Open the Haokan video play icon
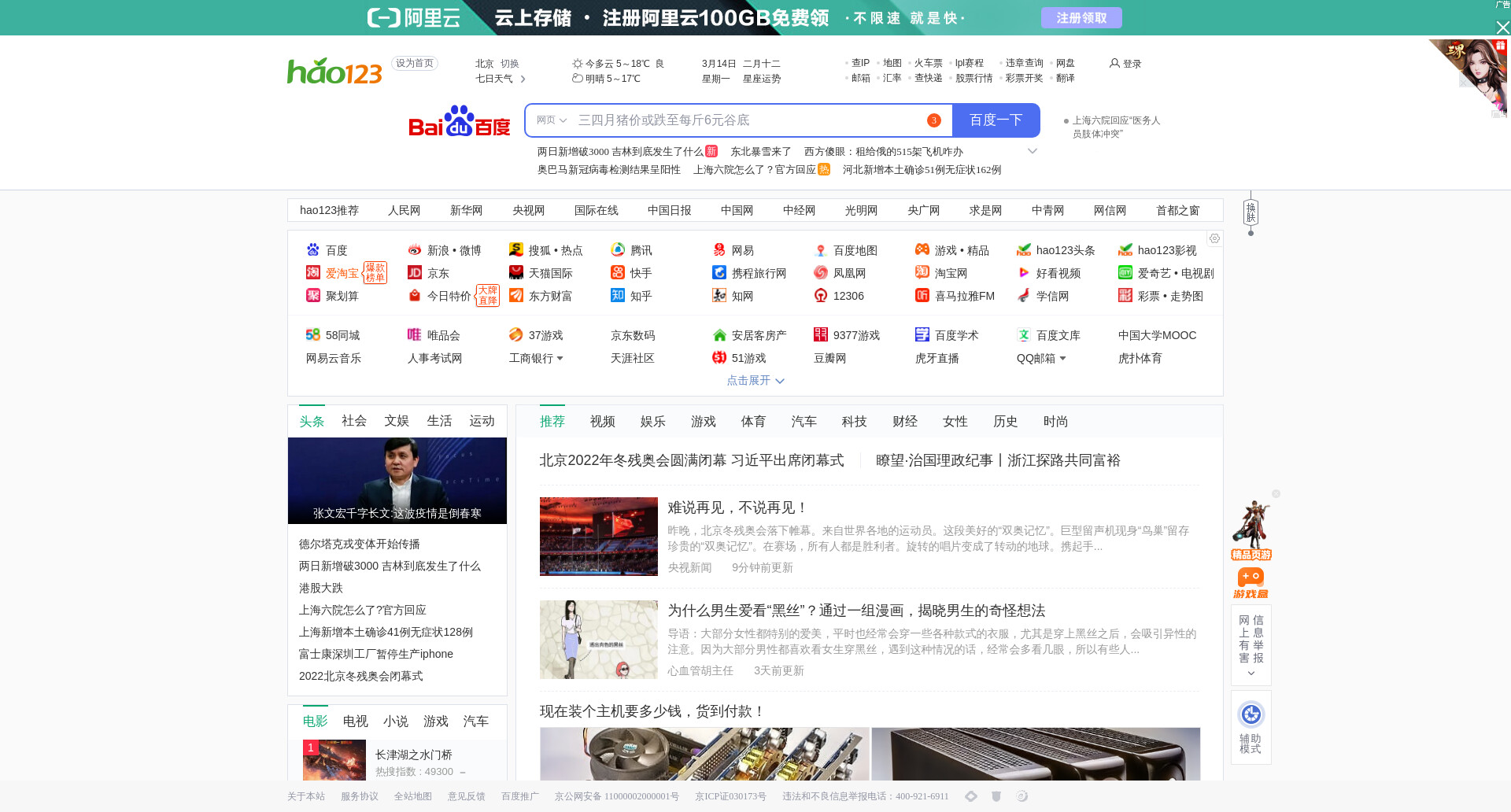 [1024, 273]
